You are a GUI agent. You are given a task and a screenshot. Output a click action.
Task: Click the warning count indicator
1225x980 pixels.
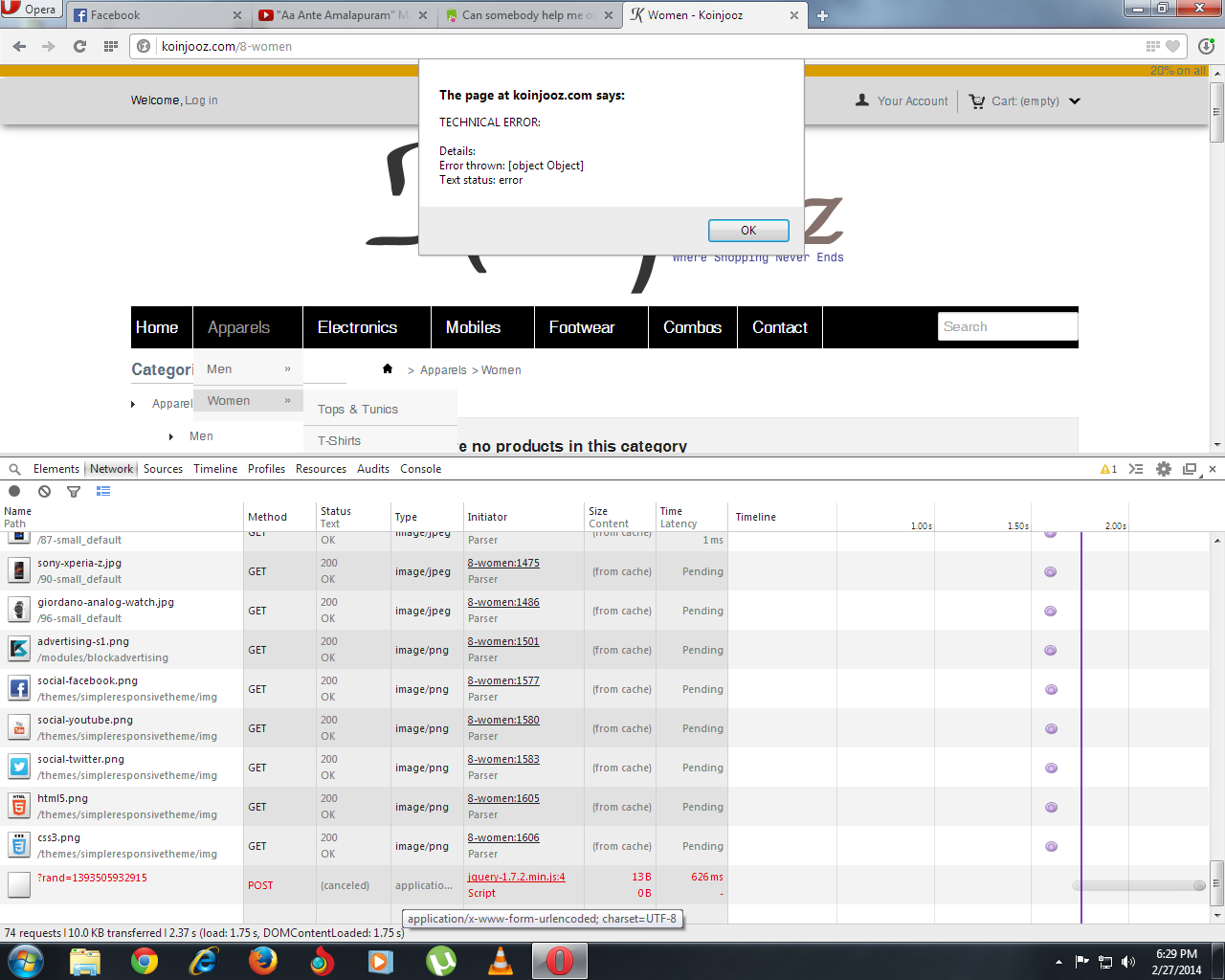click(x=1109, y=469)
